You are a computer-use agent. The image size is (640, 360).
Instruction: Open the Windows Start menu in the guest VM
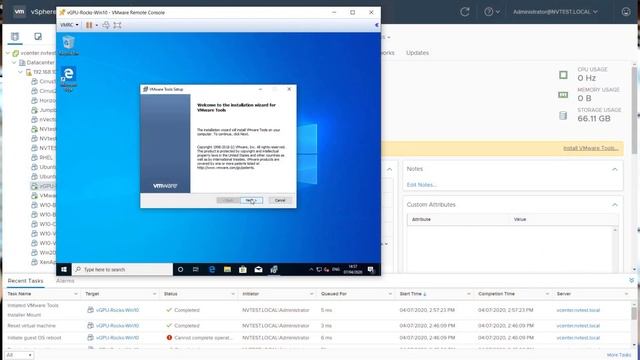point(64,269)
